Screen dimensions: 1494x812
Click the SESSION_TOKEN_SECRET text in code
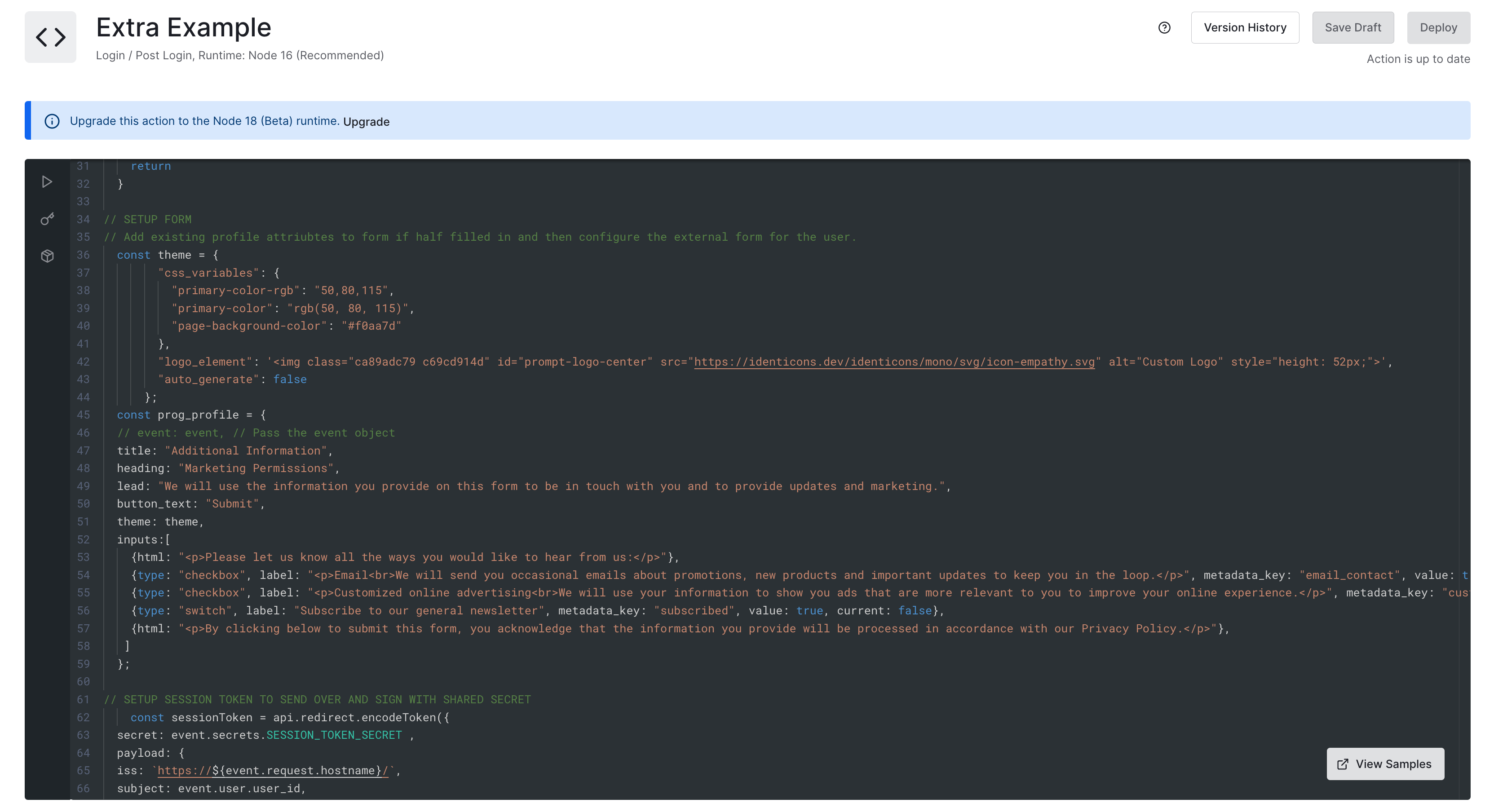334,736
